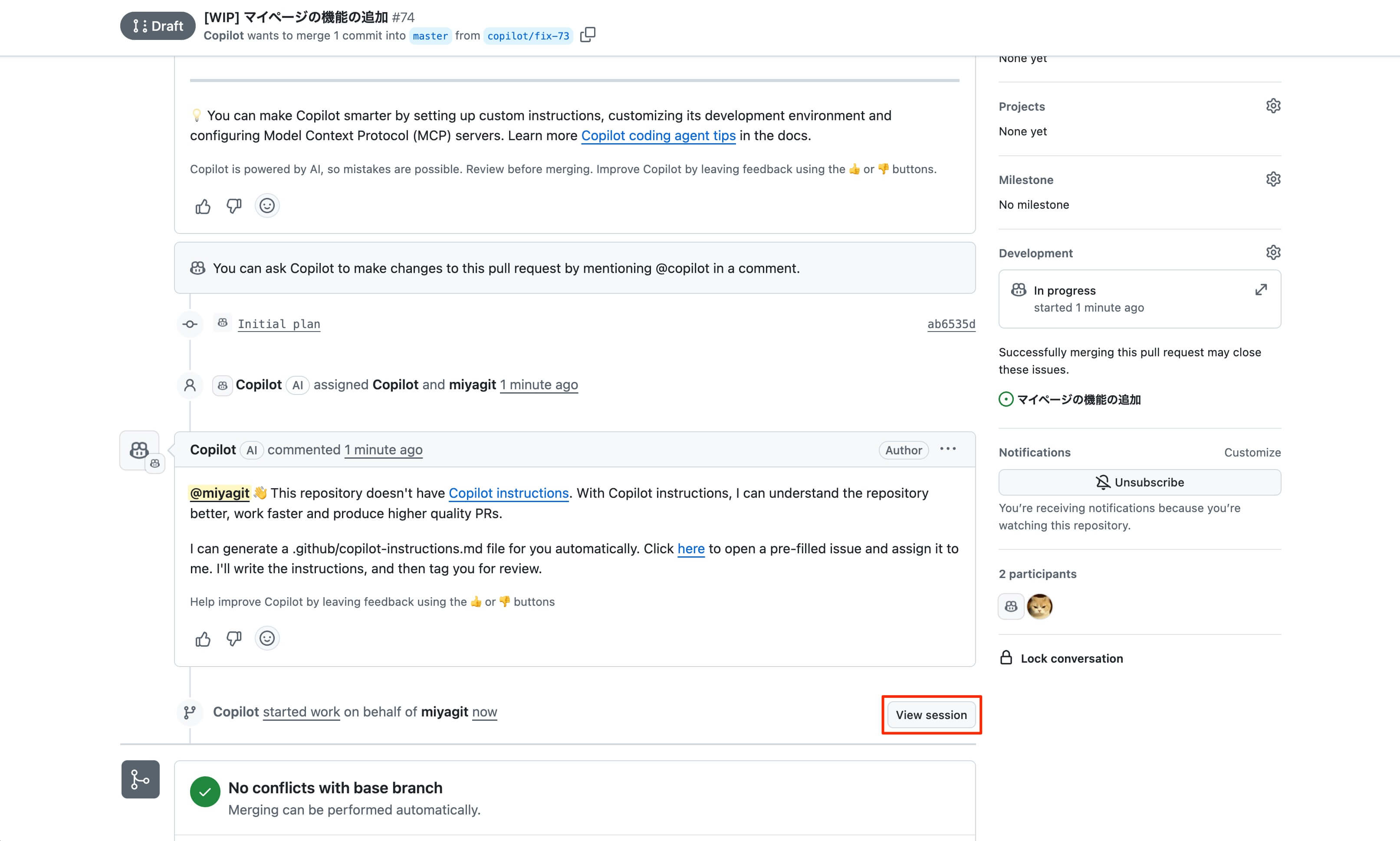Open Projects settings gear
This screenshot has width=1400, height=841.
coord(1273,106)
